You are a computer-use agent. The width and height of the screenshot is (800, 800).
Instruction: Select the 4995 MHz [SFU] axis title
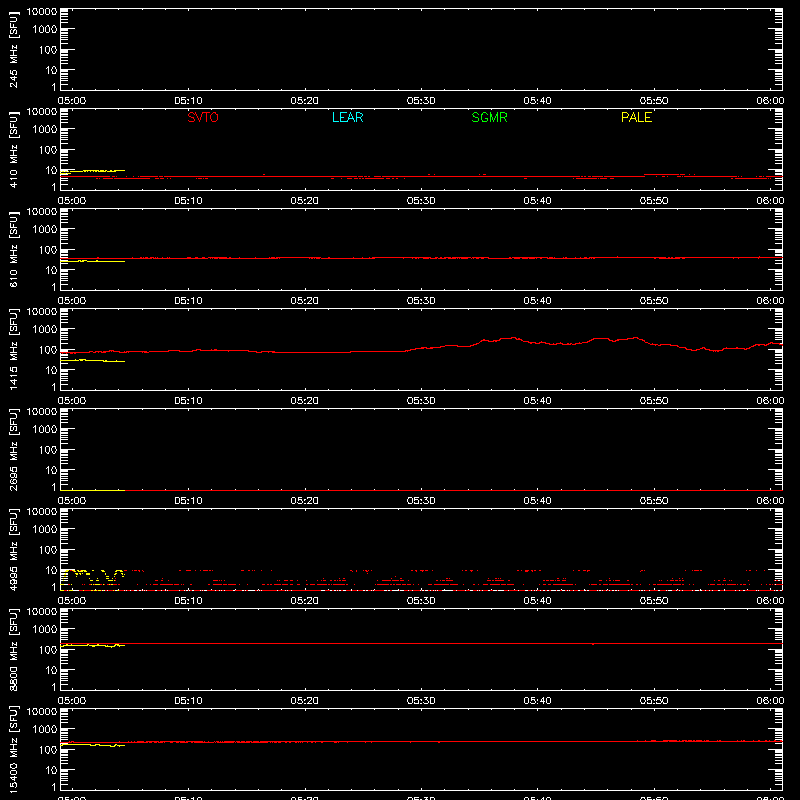tap(13, 550)
